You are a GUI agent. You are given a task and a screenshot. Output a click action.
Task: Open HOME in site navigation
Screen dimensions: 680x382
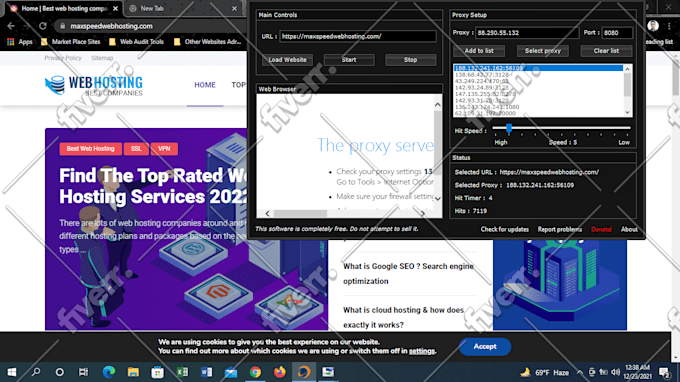coord(205,85)
